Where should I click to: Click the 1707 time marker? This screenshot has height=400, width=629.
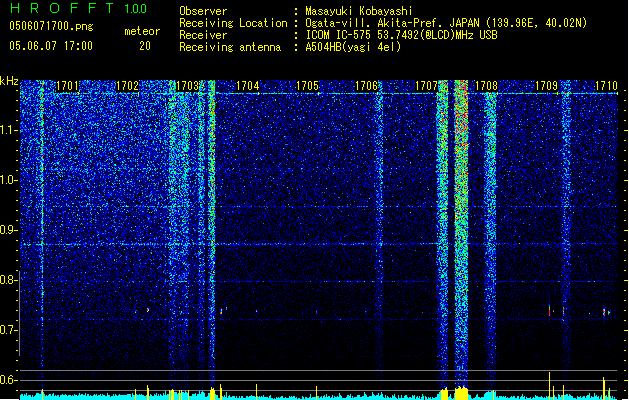426,86
